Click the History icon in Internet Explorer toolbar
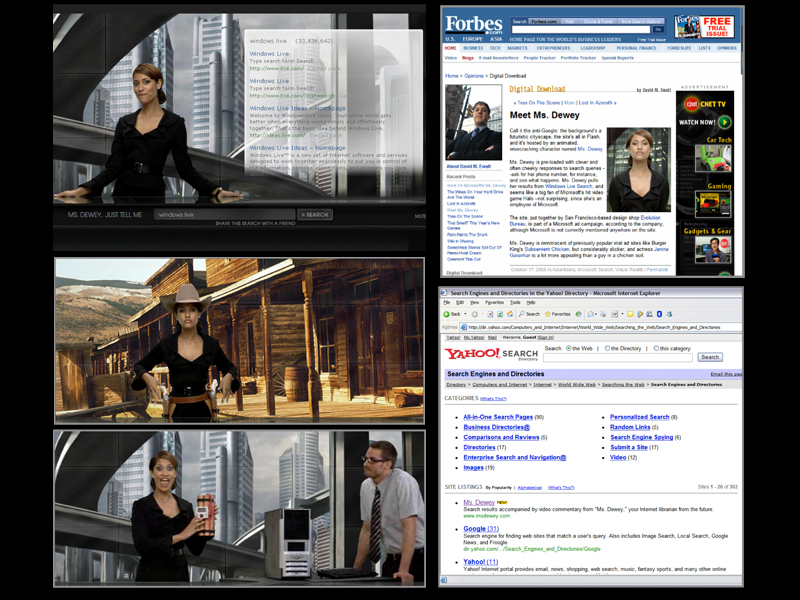The height and width of the screenshot is (600, 800). [578, 314]
